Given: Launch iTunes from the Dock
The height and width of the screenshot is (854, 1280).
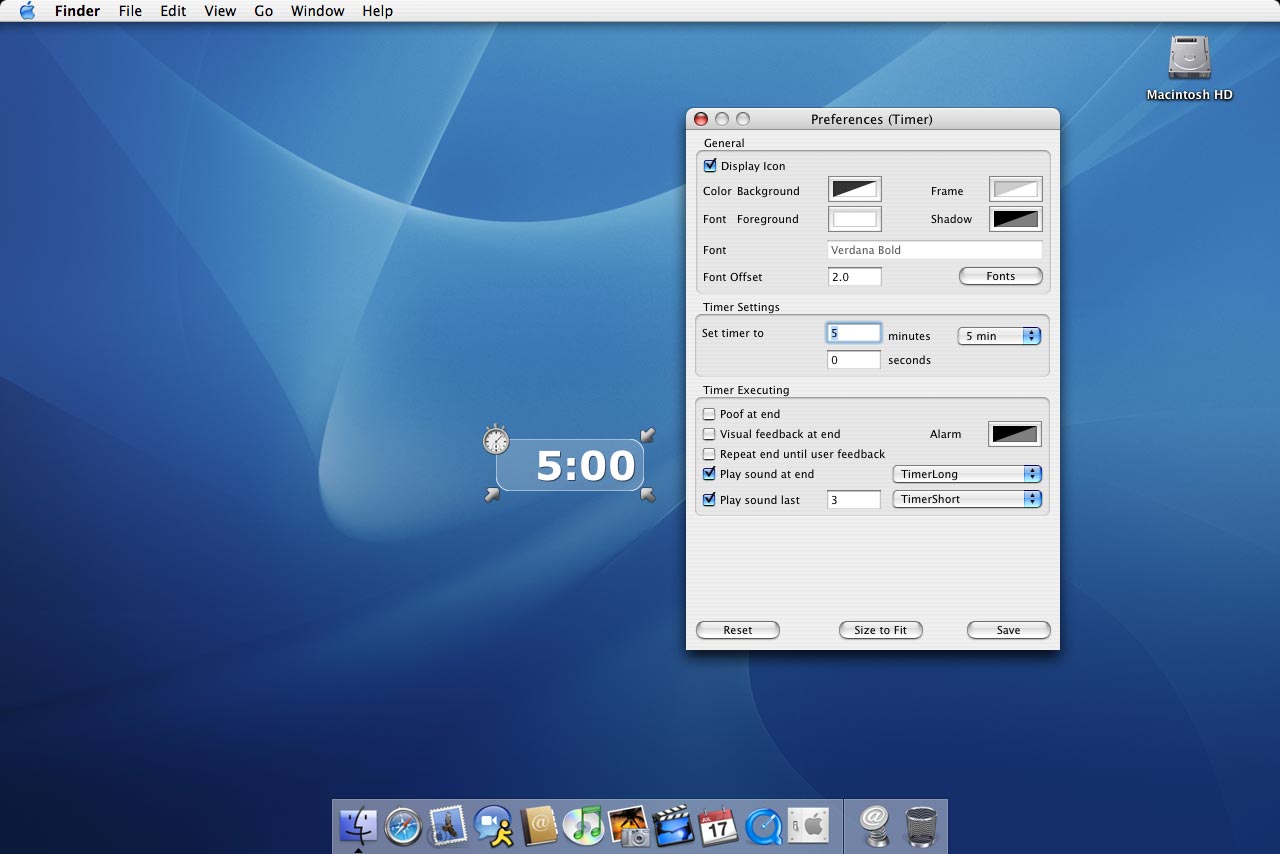Looking at the screenshot, I should tap(582, 826).
